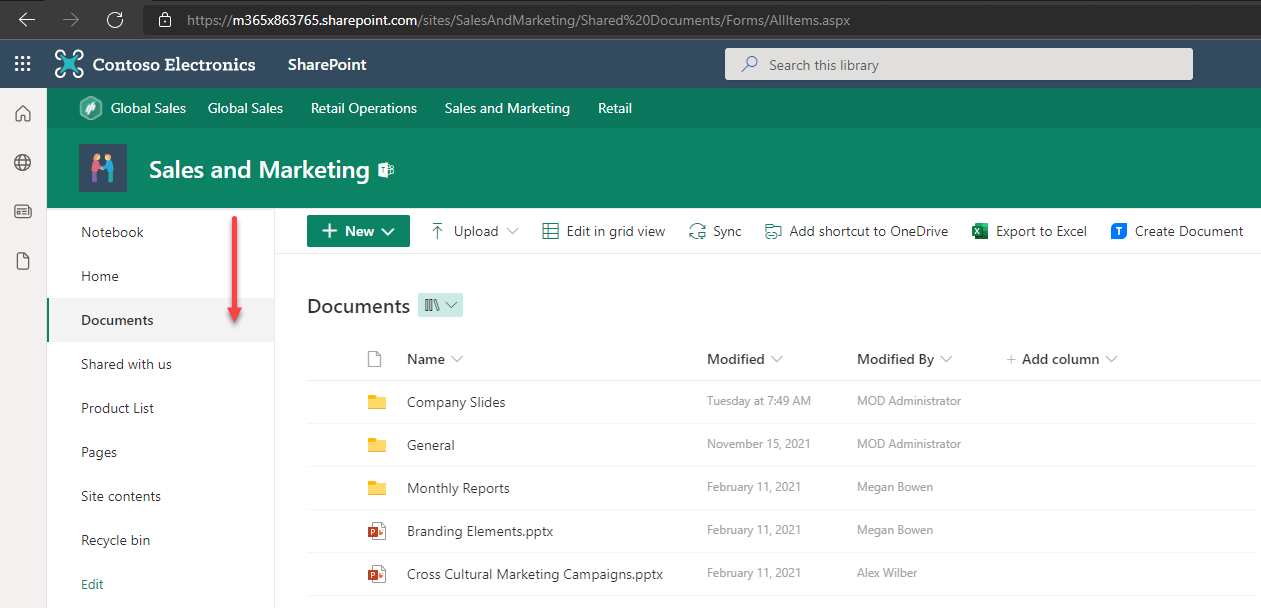Click the Add shortcut to OneDrive icon
The height and width of the screenshot is (608, 1261).
[x=772, y=231]
